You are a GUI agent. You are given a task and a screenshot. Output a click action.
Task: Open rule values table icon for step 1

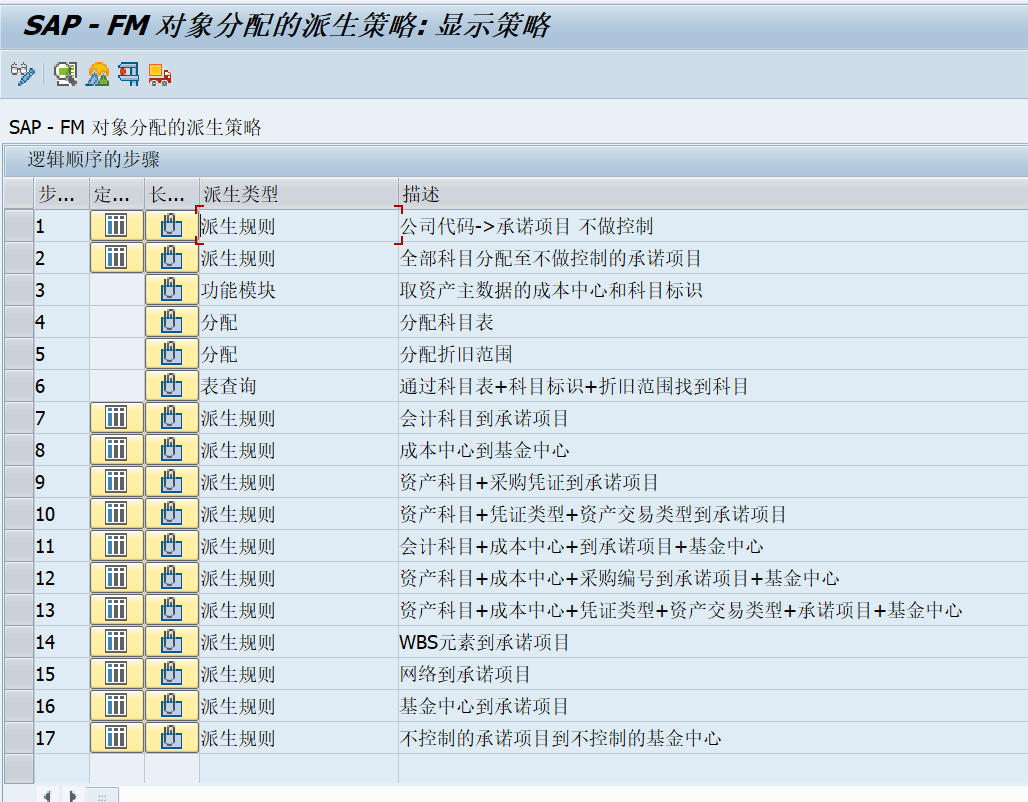pos(117,226)
